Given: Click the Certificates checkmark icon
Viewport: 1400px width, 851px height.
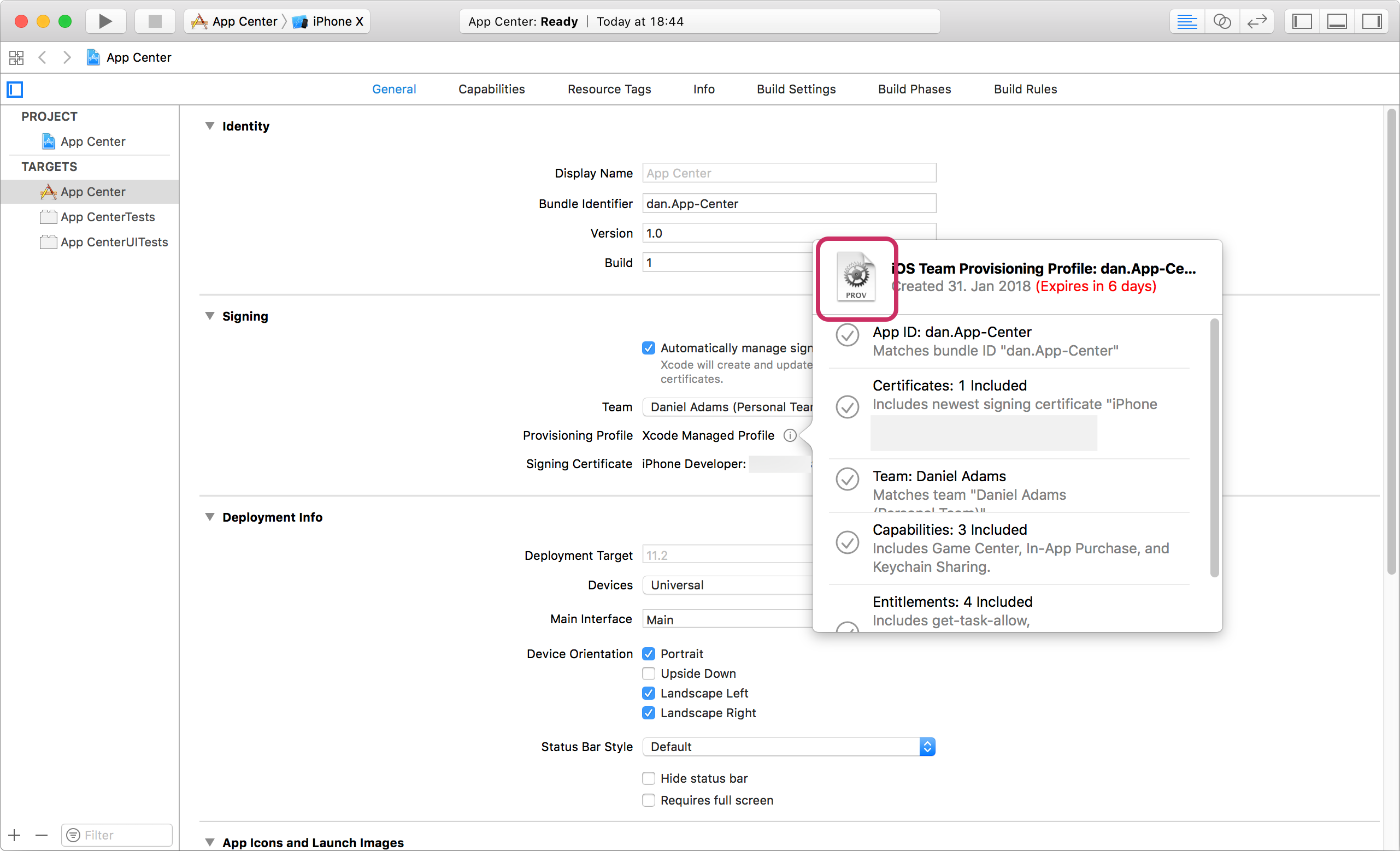Looking at the screenshot, I should pyautogui.click(x=847, y=407).
